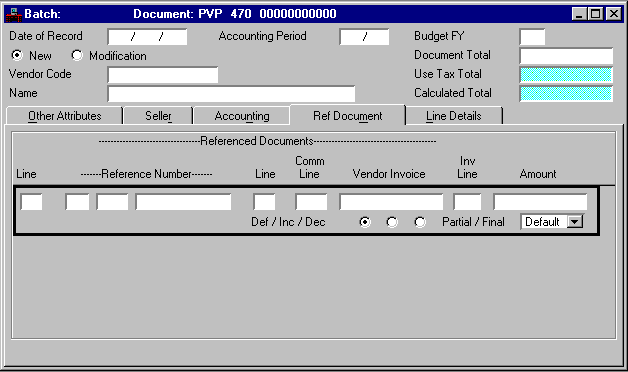Click the Document Total field
The width and height of the screenshot is (628, 372).
pos(566,56)
